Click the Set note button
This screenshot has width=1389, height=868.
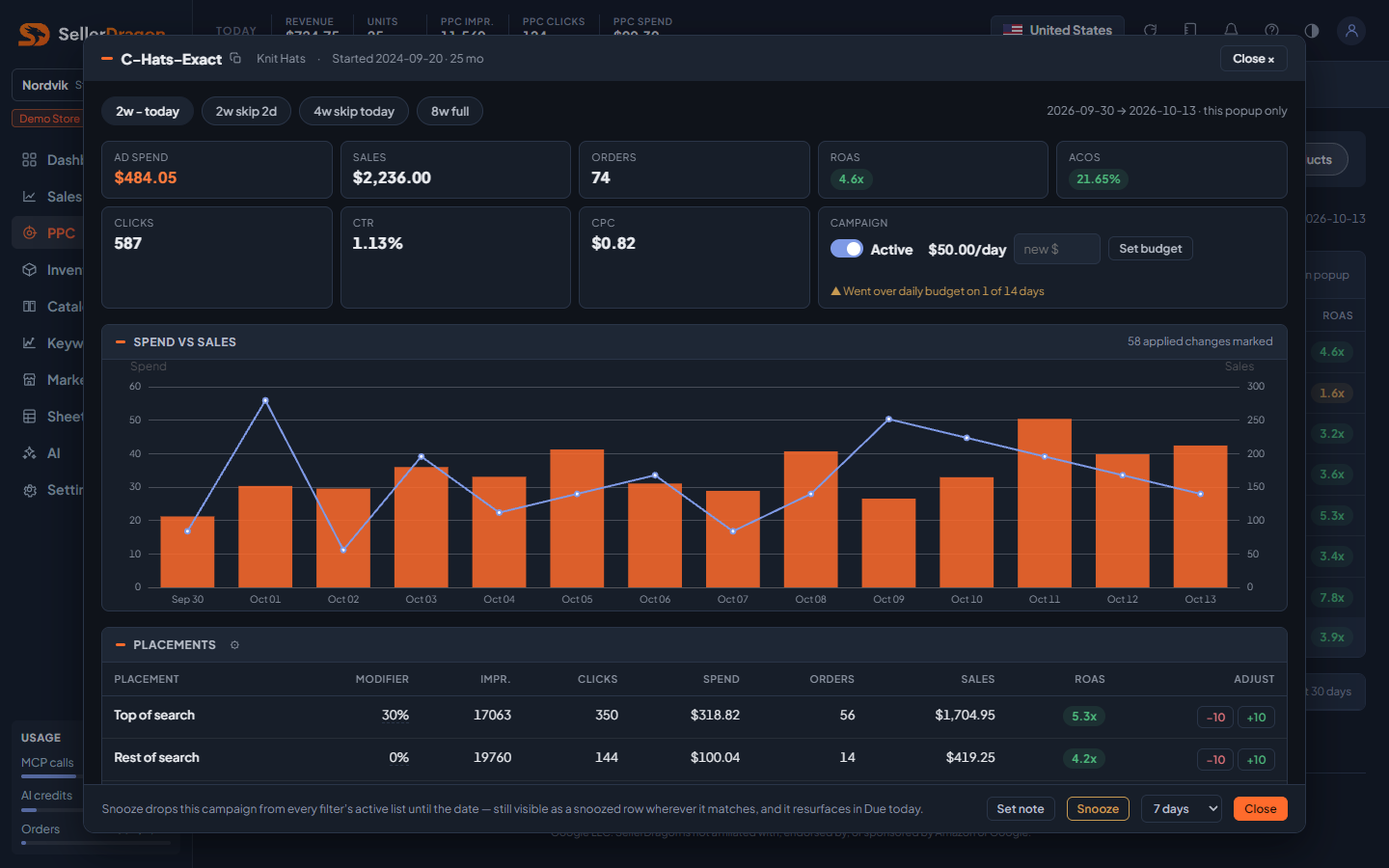[x=1021, y=809]
